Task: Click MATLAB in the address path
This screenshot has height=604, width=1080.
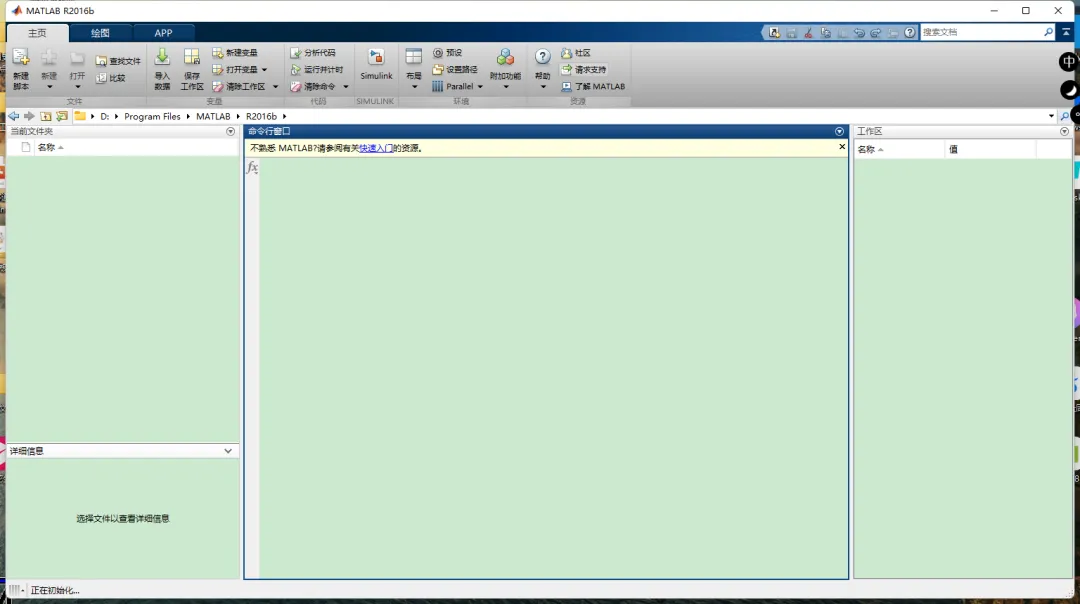Action: [213, 116]
